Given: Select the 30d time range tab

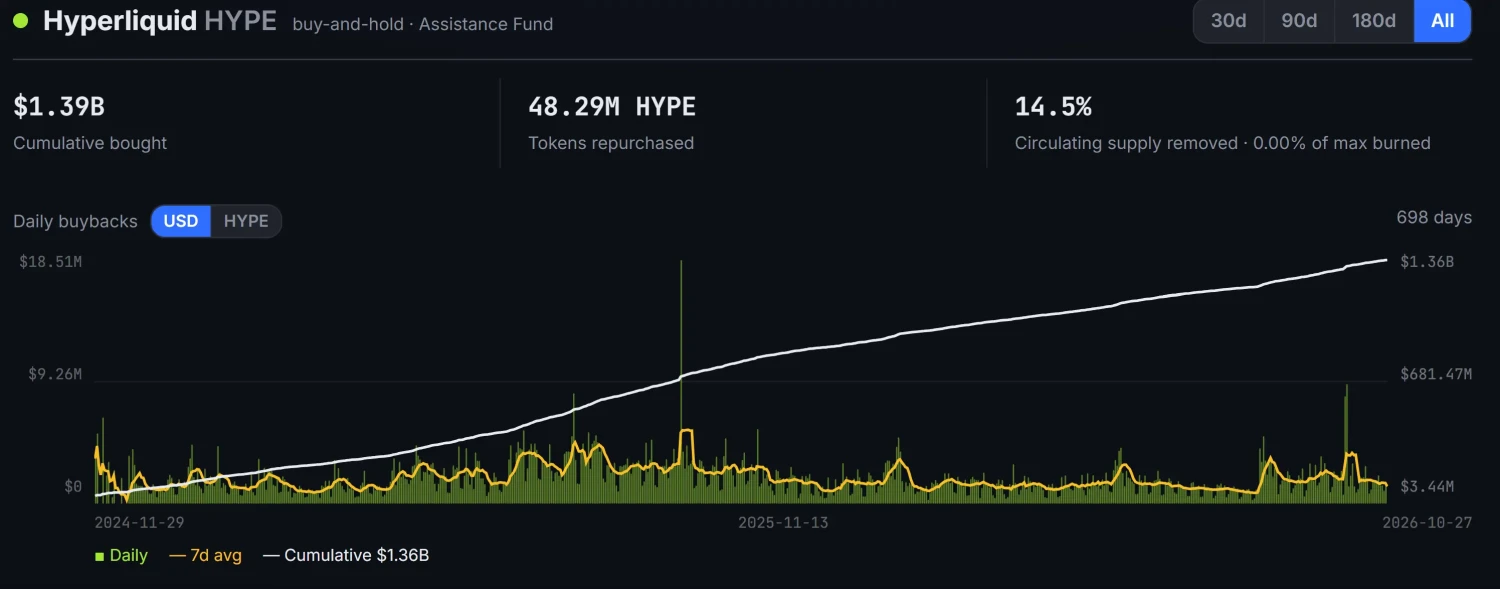Looking at the screenshot, I should click(x=1228, y=21).
